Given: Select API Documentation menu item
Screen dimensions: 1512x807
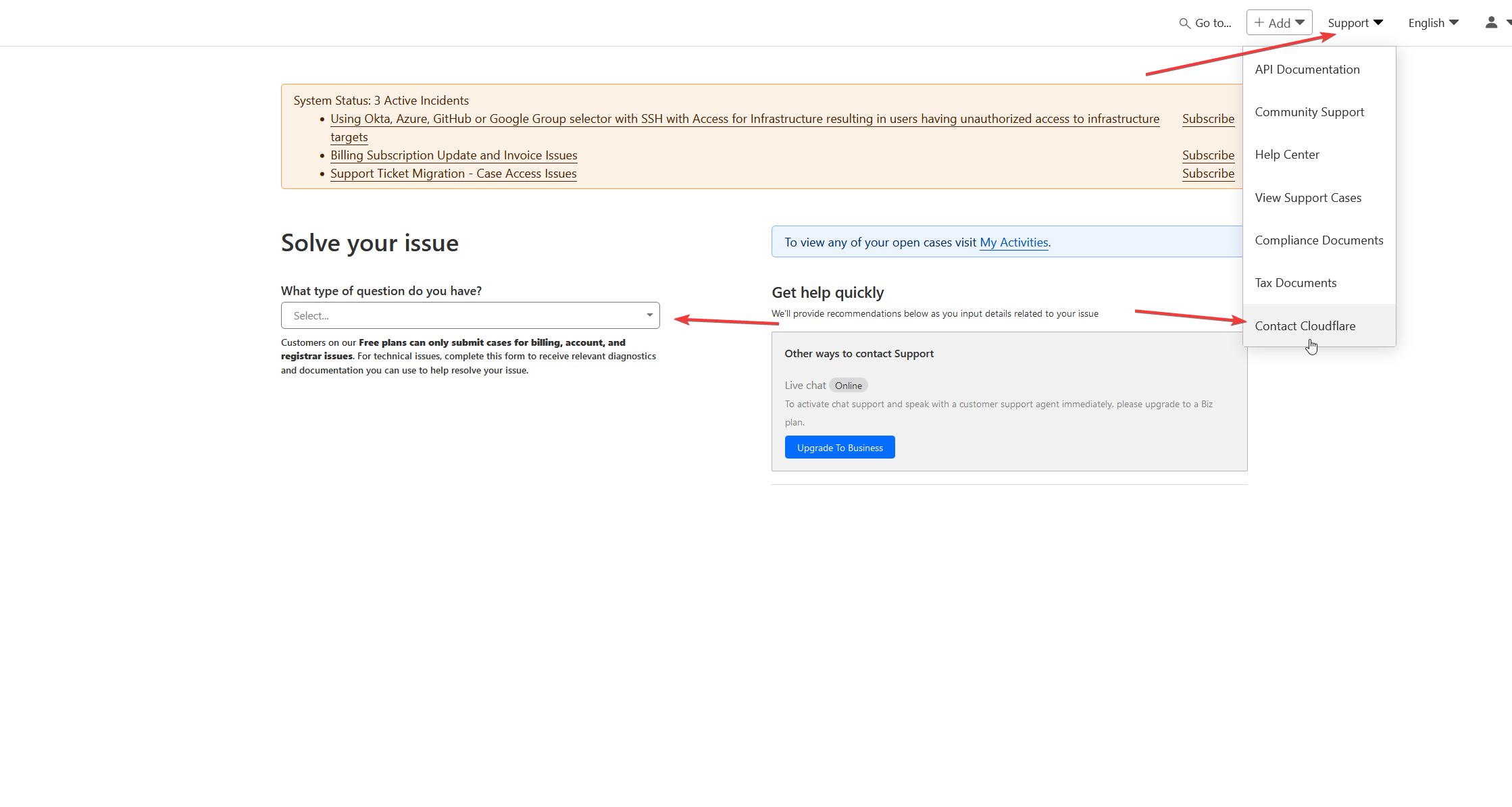Looking at the screenshot, I should pos(1307,70).
